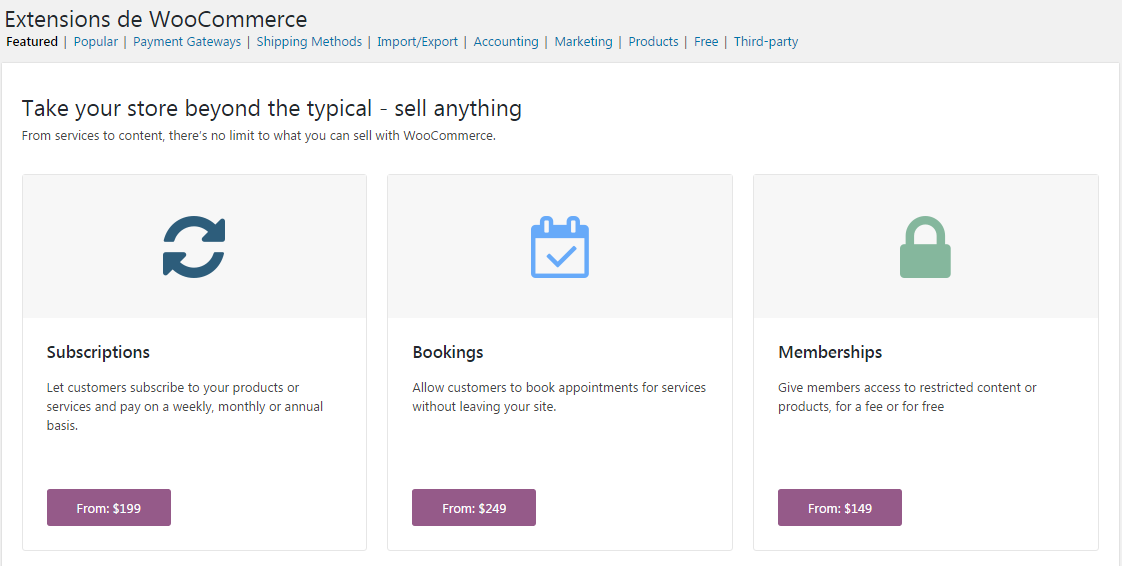Screen dimensions: 1122x566
Task: Click the Subscriptions card title
Action: coord(98,352)
